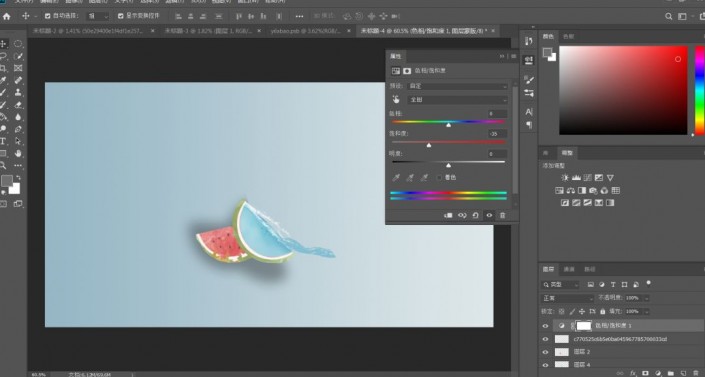705x377 pixels.
Task: Click the Saturation value field showing -35
Action: pos(497,134)
